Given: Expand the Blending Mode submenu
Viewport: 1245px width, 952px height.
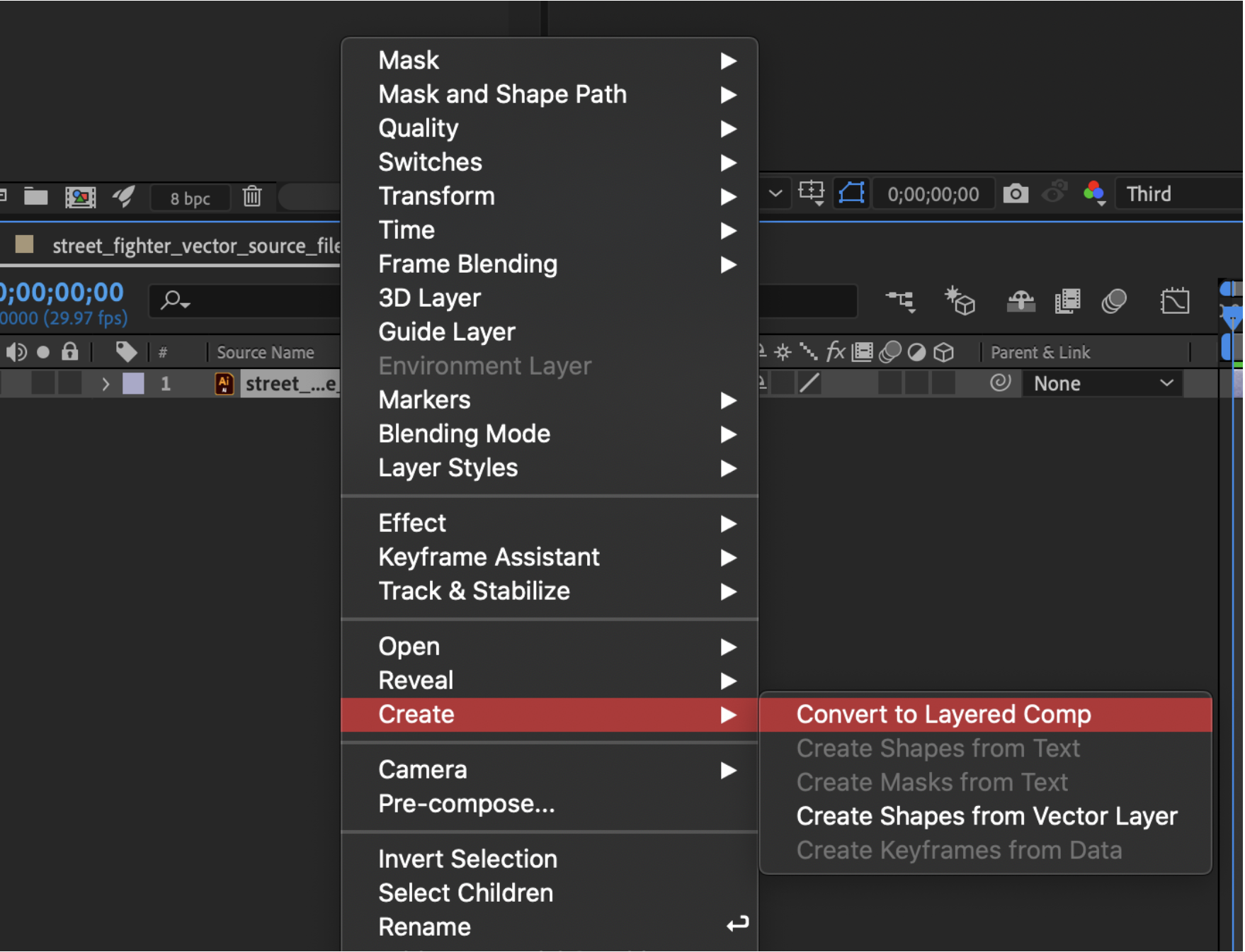Looking at the screenshot, I should coord(550,434).
